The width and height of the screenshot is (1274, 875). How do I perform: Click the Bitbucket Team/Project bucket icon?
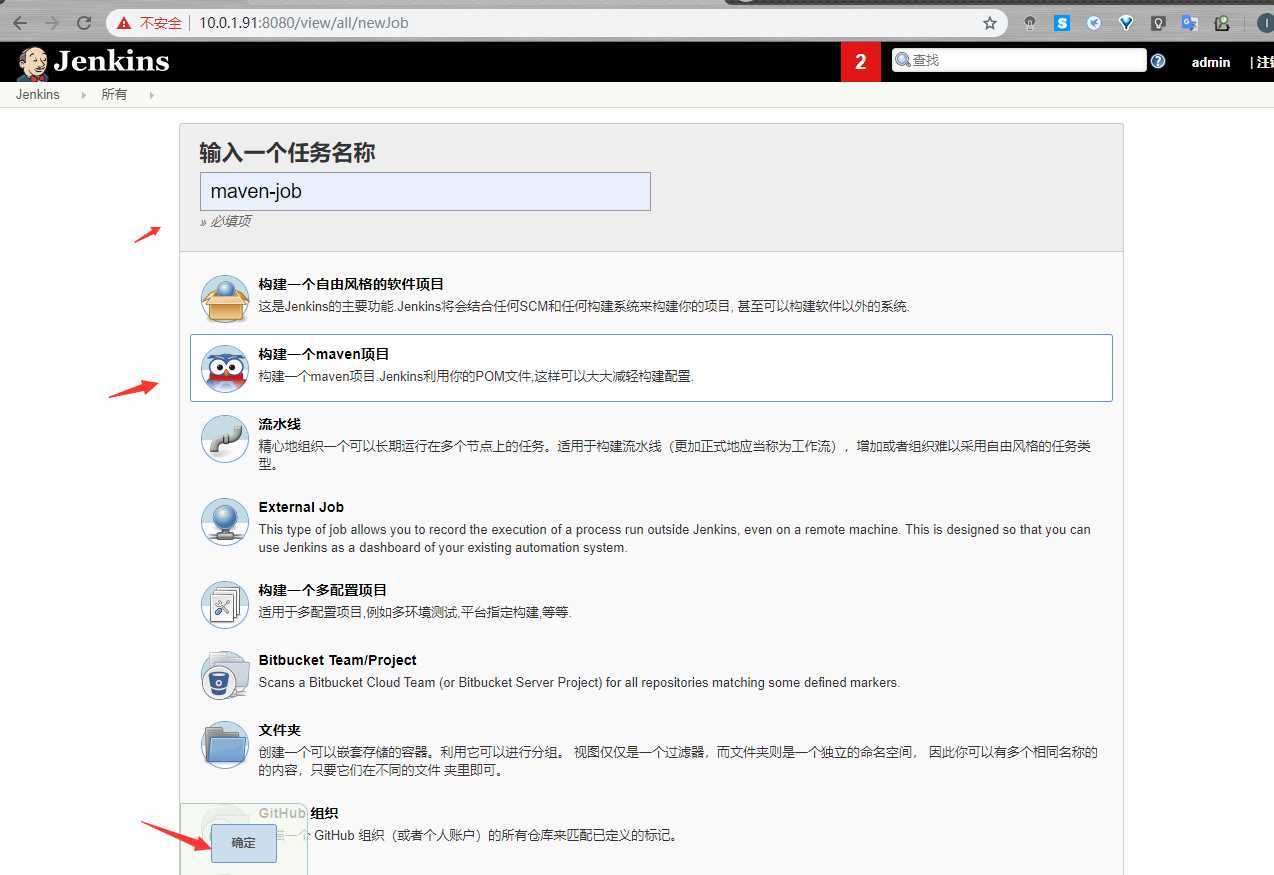(x=224, y=674)
